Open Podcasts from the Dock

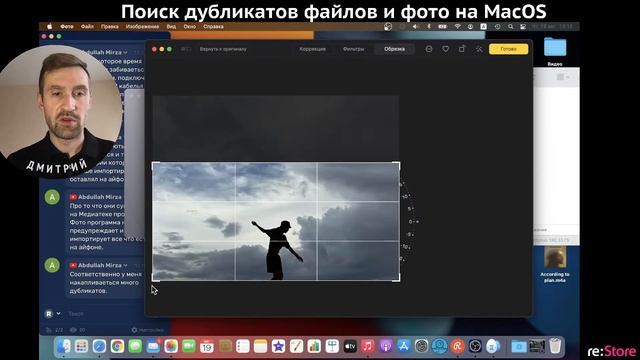pos(386,347)
